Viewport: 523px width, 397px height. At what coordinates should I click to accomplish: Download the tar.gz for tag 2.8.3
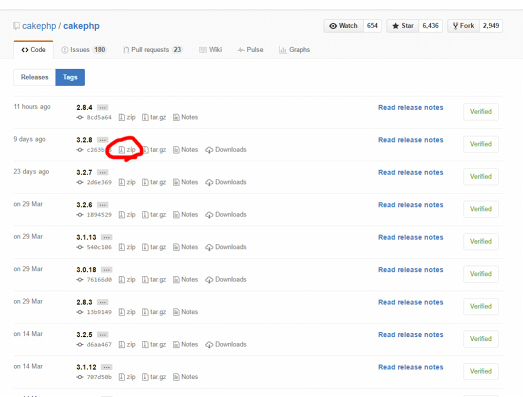tap(154, 312)
